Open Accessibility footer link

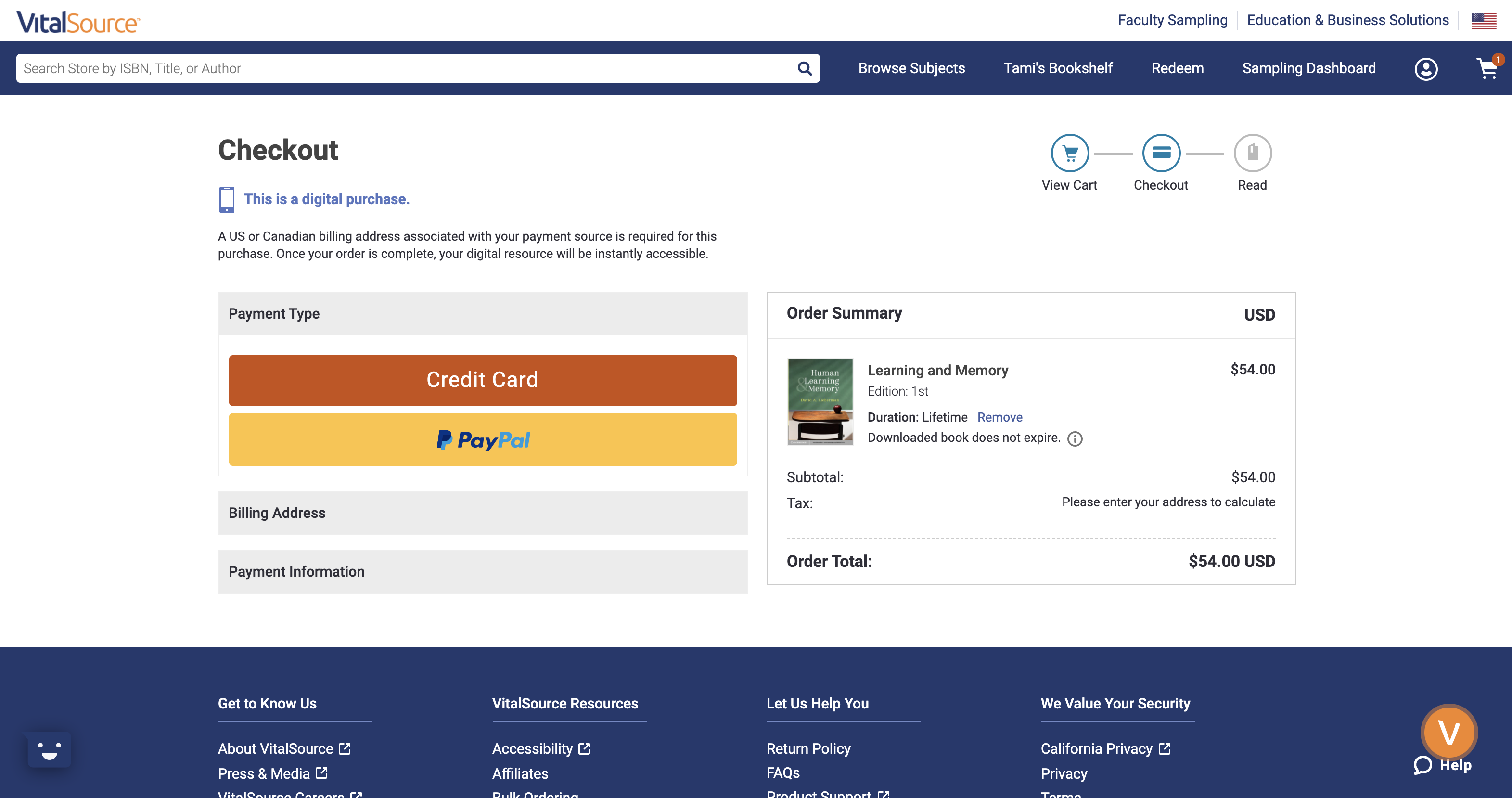point(532,749)
